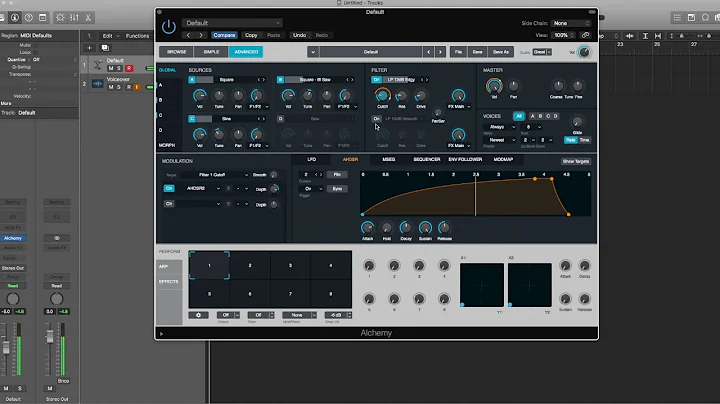The height and width of the screenshot is (404, 720).
Task: Click the plugin link chain icon
Action: tap(585, 35)
